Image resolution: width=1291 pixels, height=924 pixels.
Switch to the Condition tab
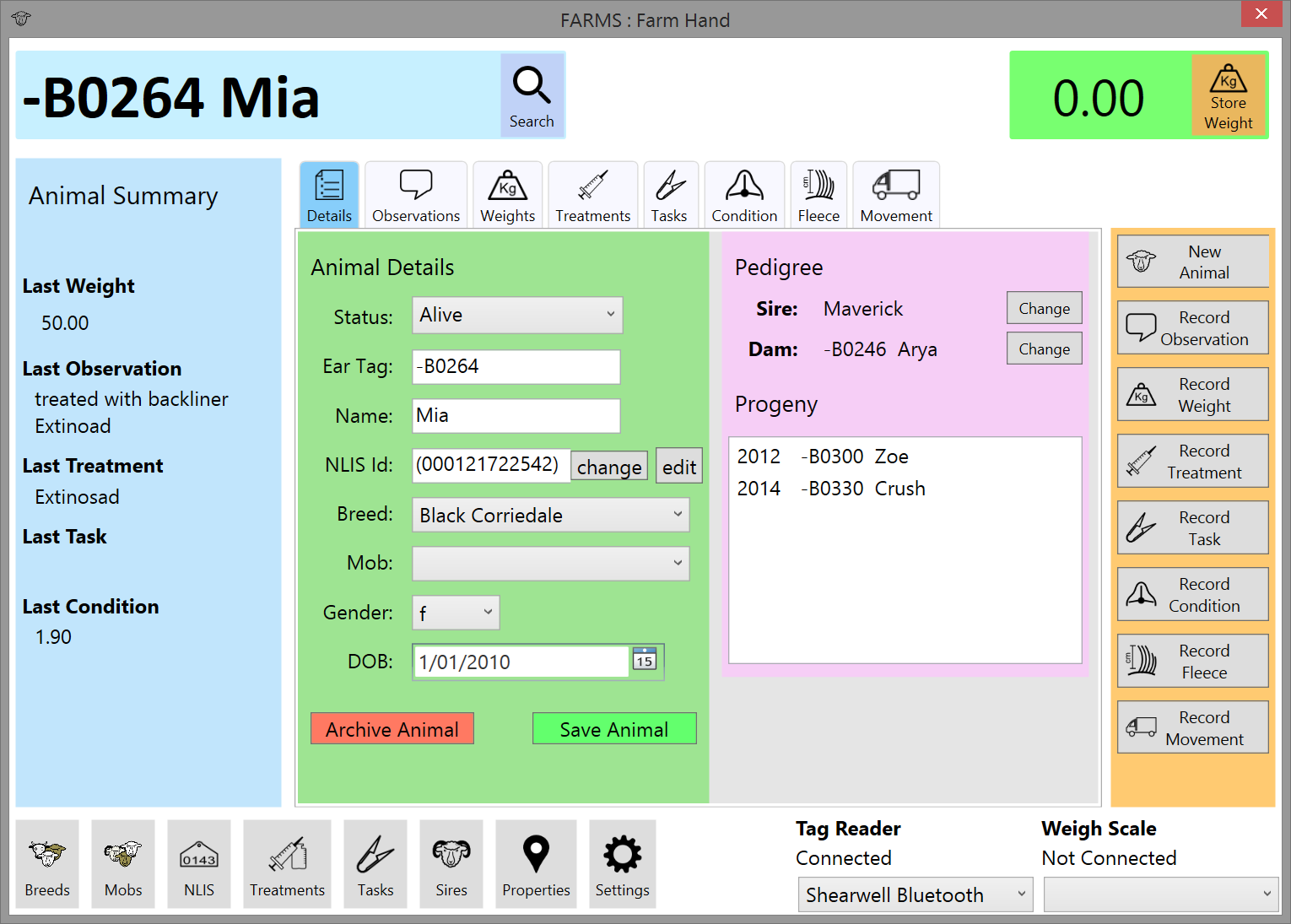(x=744, y=195)
